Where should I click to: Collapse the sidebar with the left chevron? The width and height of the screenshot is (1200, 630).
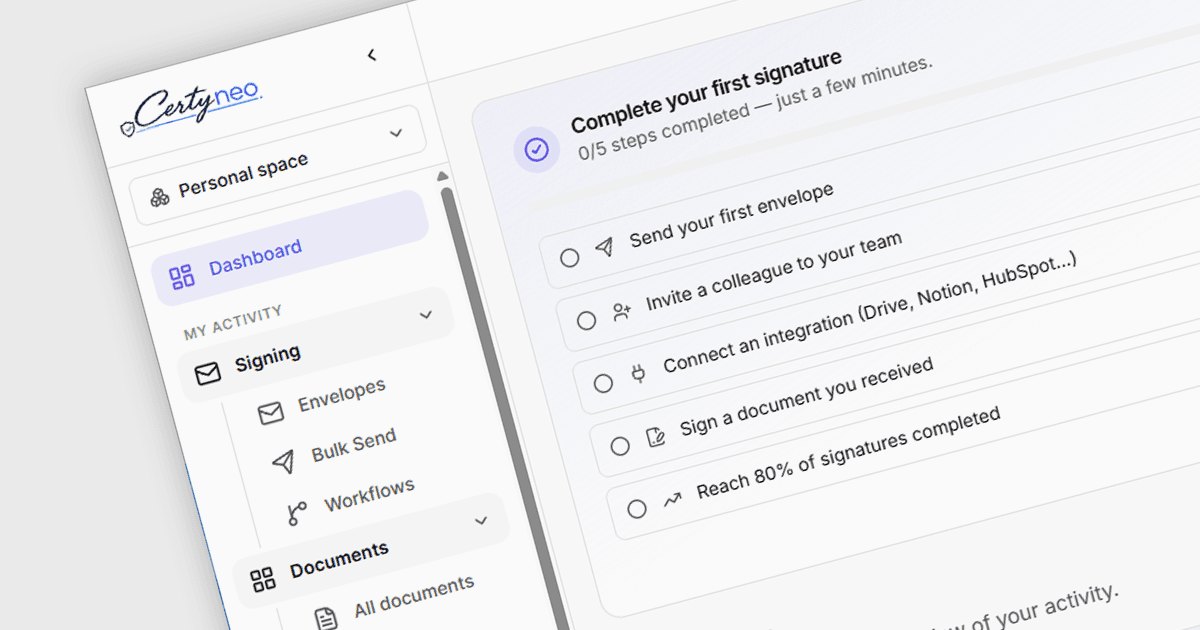(x=372, y=55)
